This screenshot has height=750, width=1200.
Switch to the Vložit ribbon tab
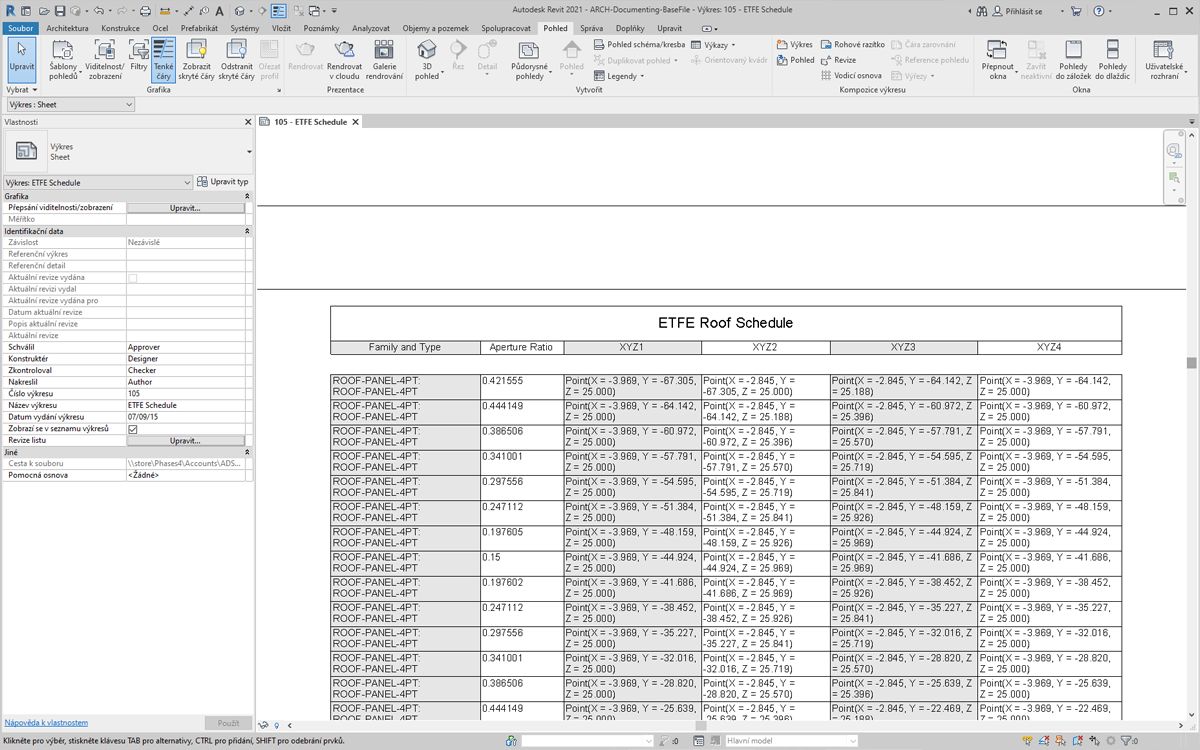click(281, 28)
